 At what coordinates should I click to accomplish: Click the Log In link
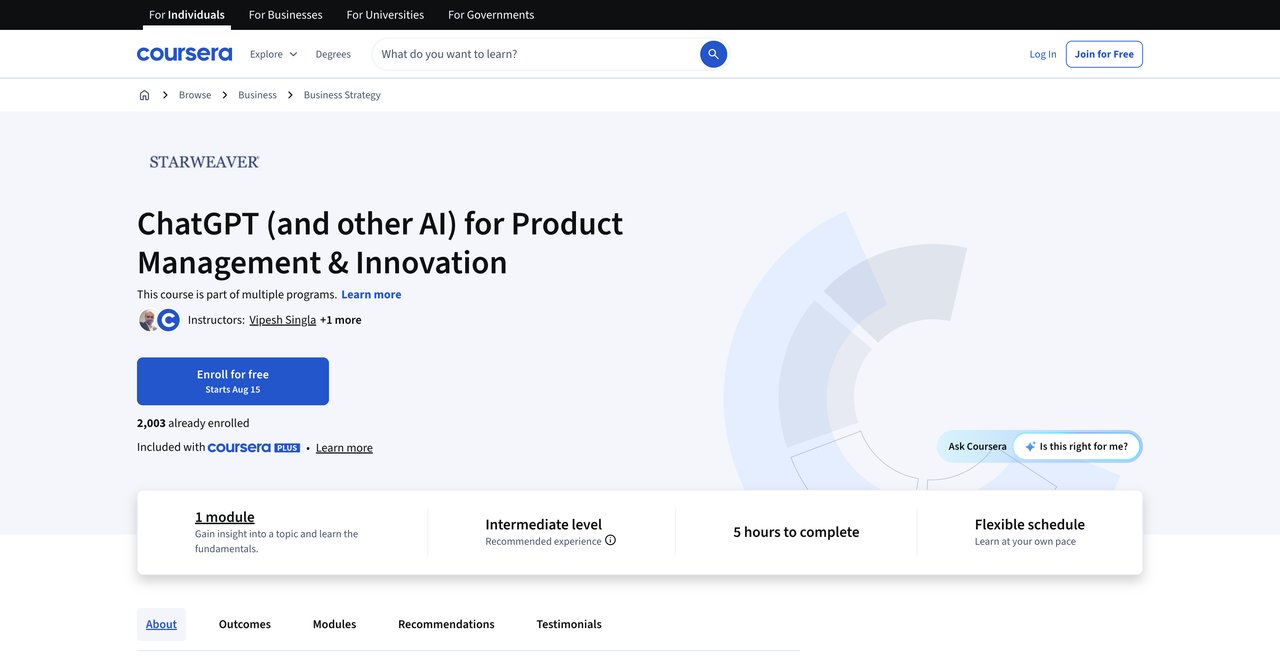[1043, 54]
